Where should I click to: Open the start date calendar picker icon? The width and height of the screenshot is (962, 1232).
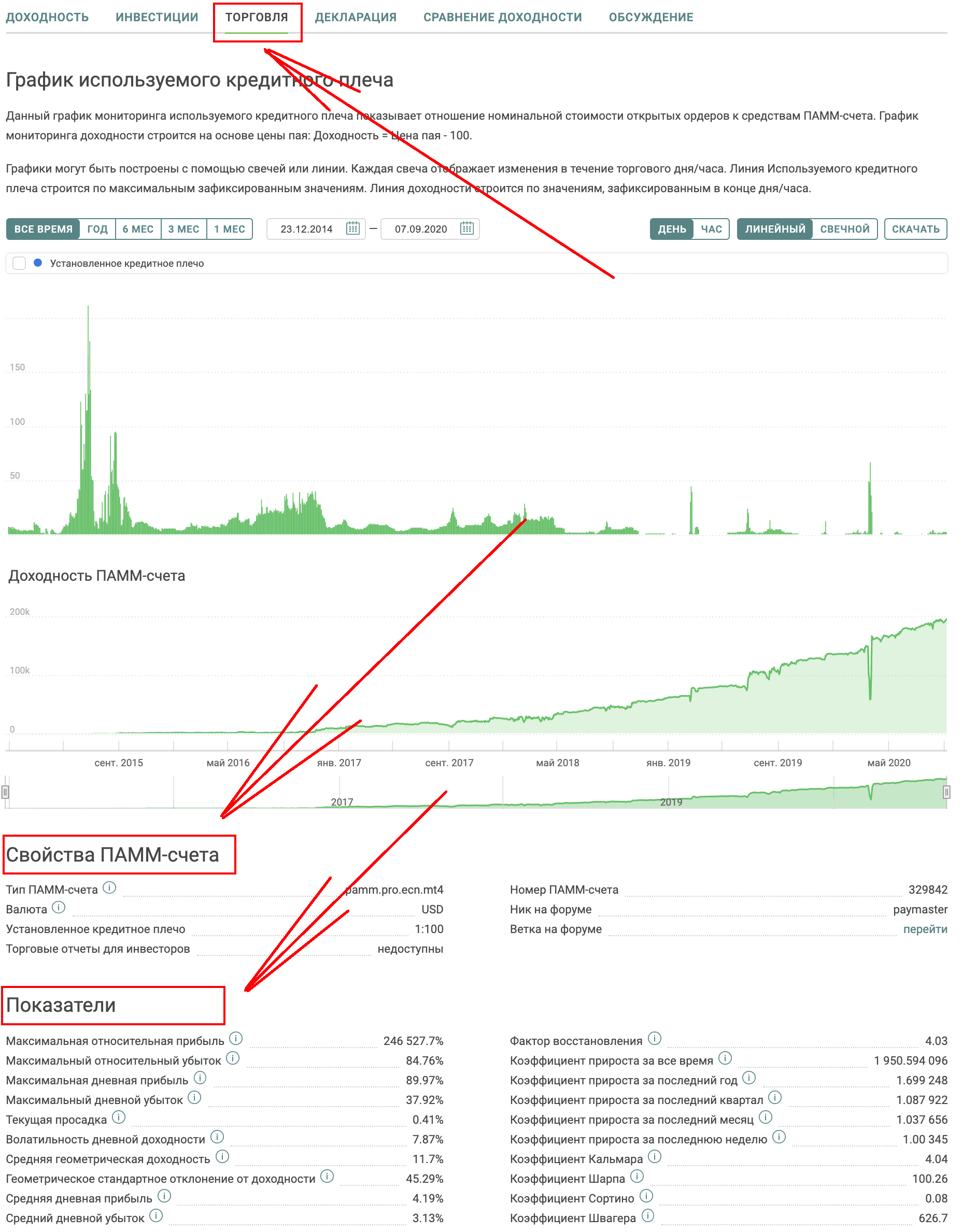click(352, 228)
